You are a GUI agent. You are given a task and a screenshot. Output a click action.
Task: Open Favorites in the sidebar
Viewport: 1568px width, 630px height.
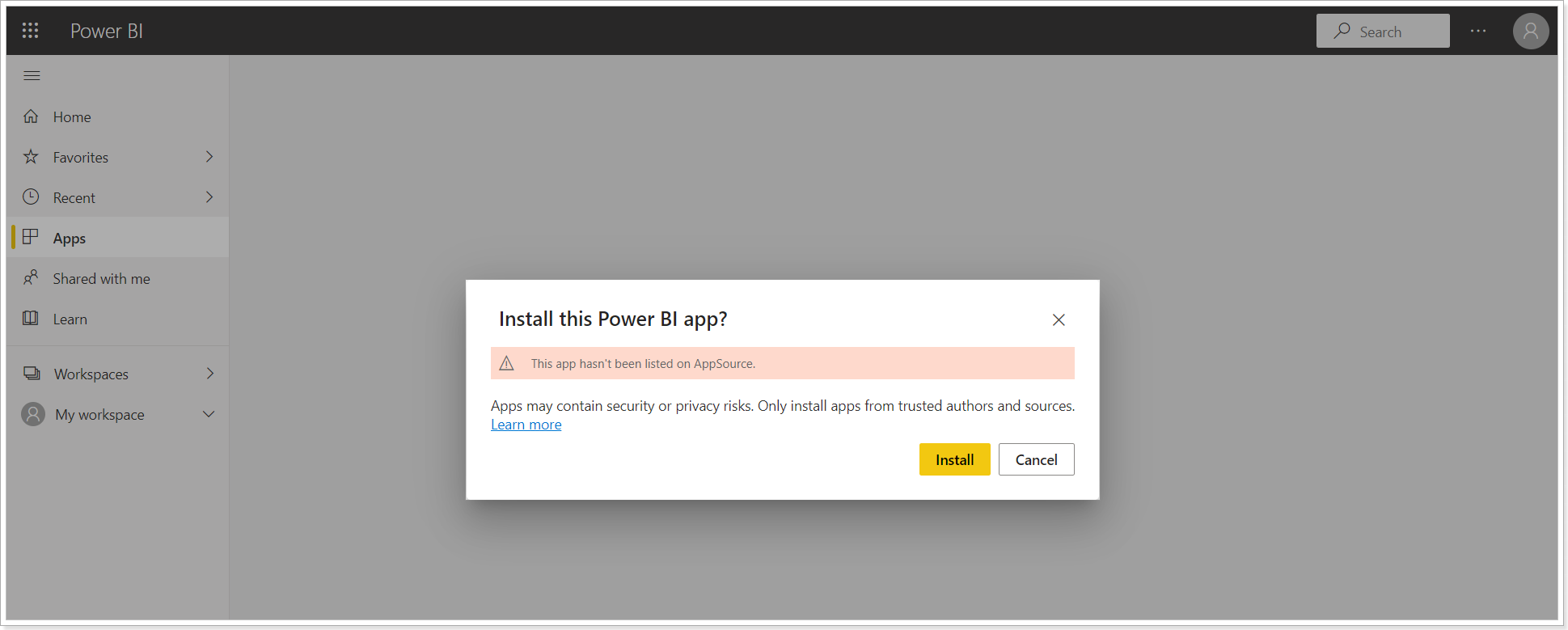point(118,157)
